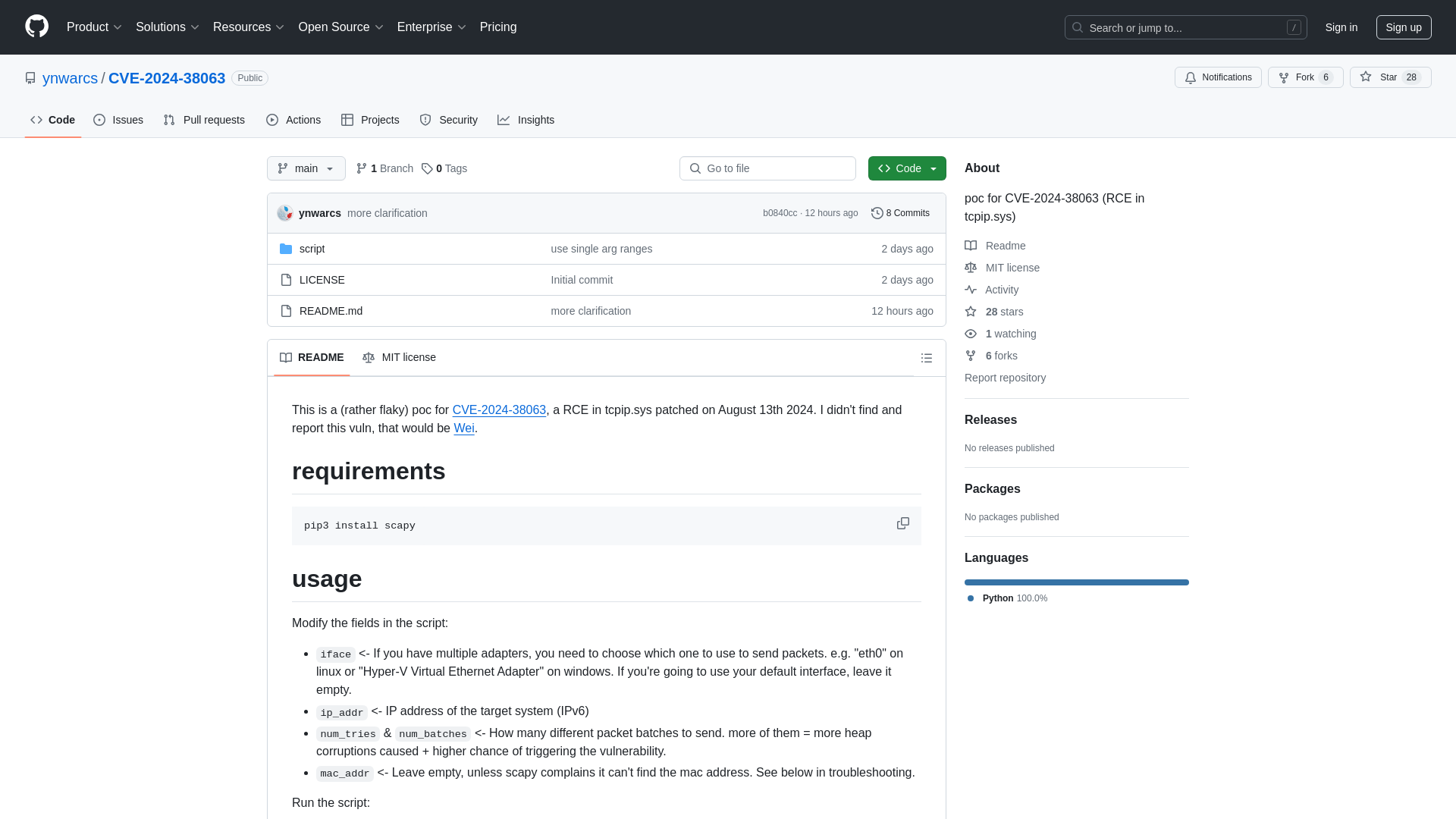Click 'Initial commit' commit message
The height and width of the screenshot is (819, 1456).
582,280
